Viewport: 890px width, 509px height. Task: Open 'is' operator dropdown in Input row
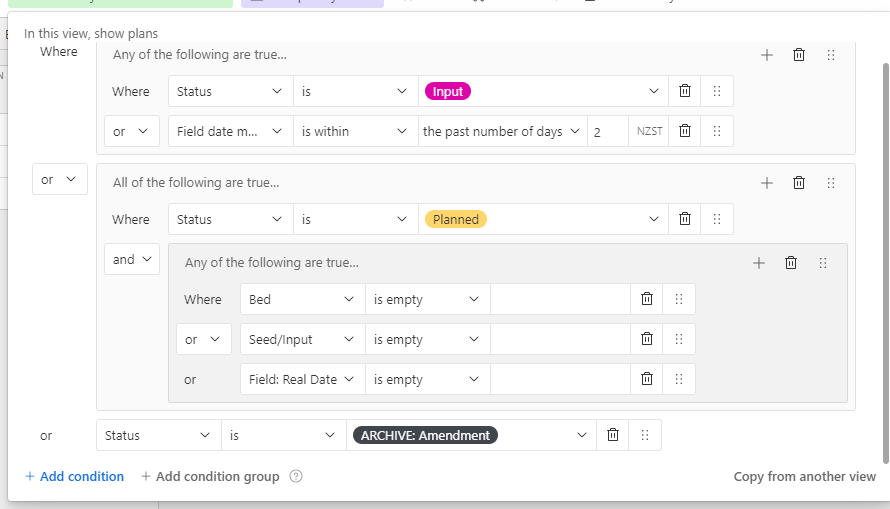tap(355, 91)
